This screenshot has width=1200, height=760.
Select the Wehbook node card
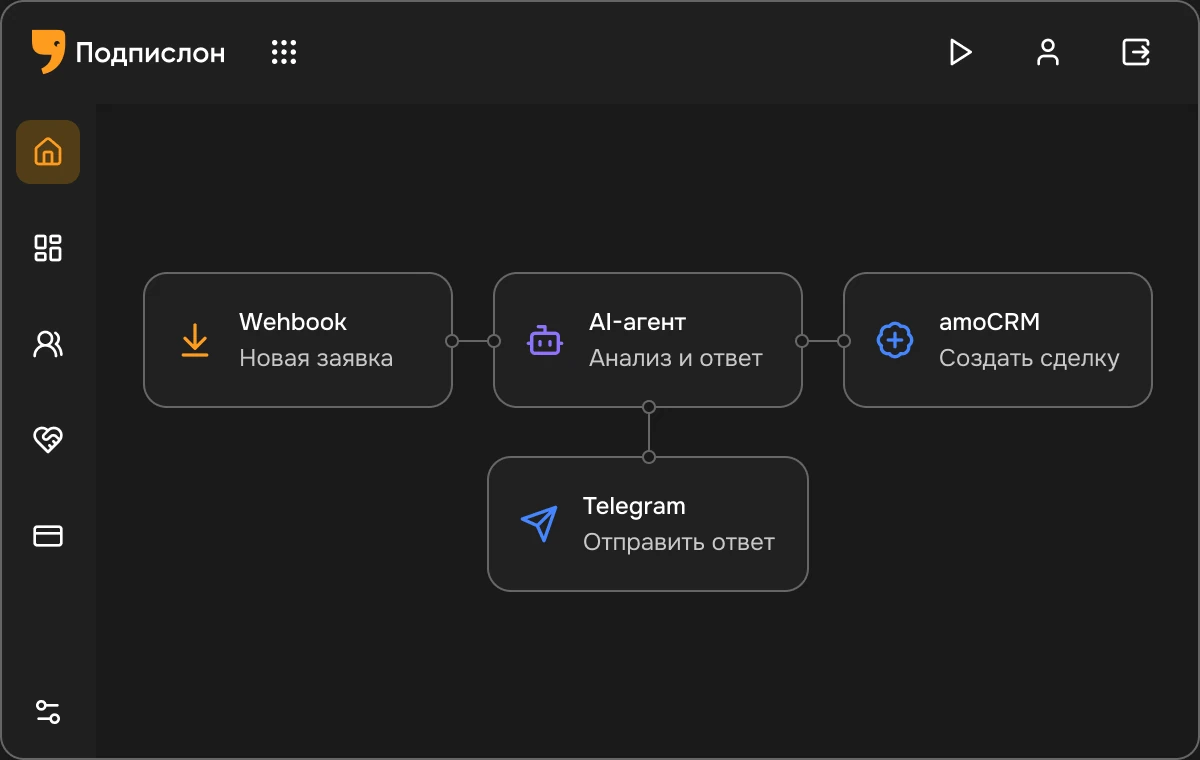point(298,340)
